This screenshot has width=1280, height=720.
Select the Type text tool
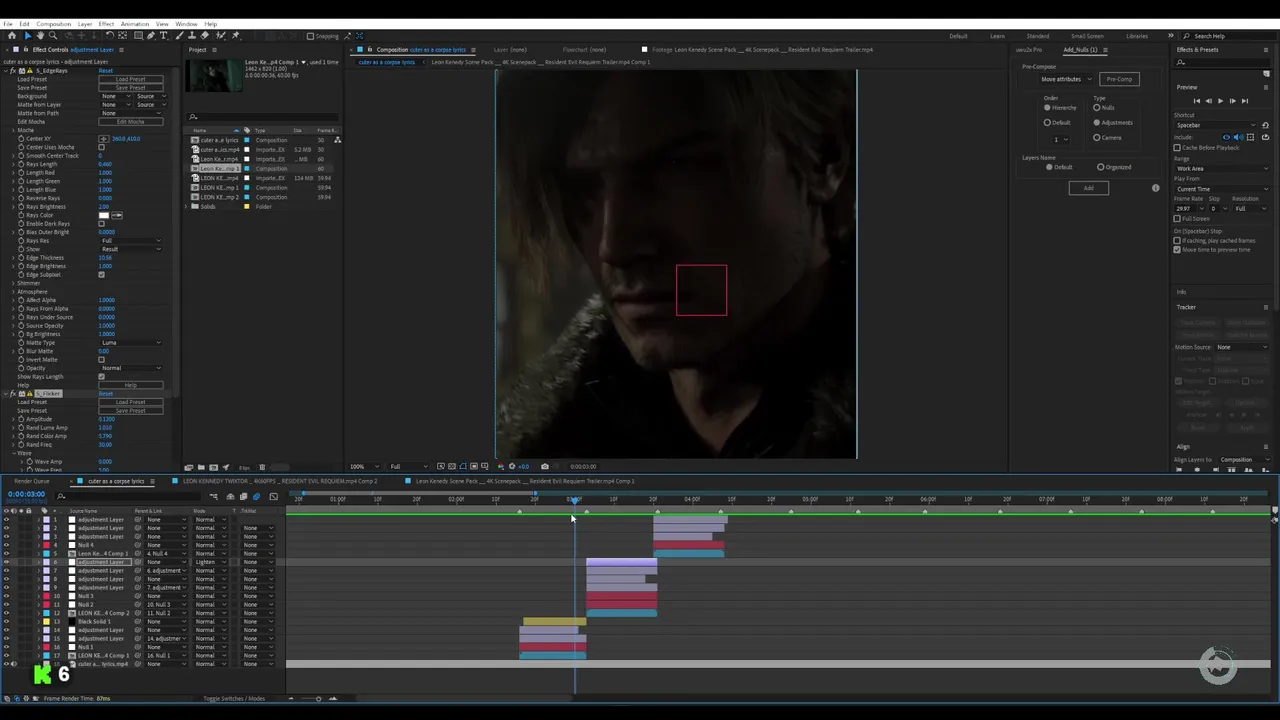164,35
